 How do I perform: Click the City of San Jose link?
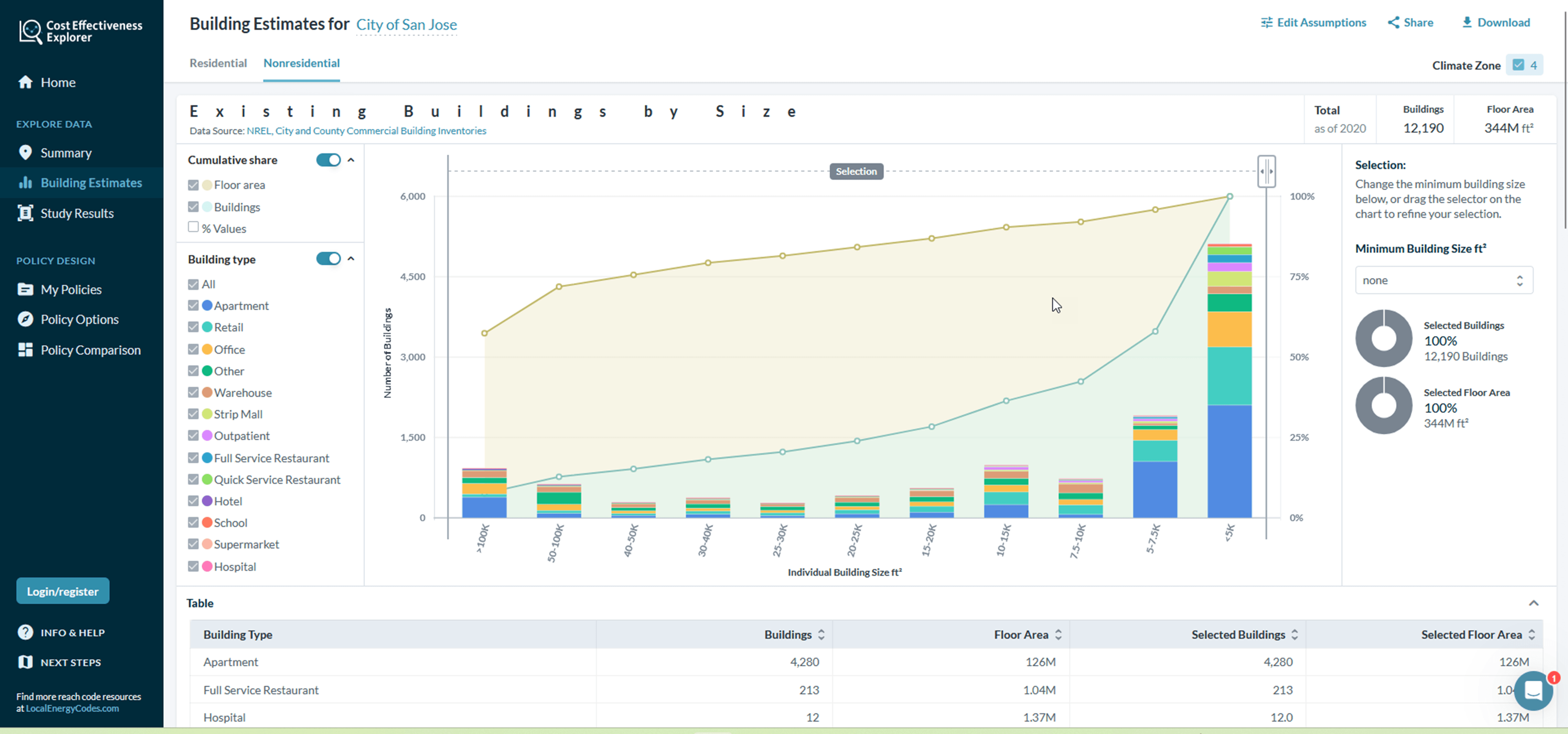(407, 24)
